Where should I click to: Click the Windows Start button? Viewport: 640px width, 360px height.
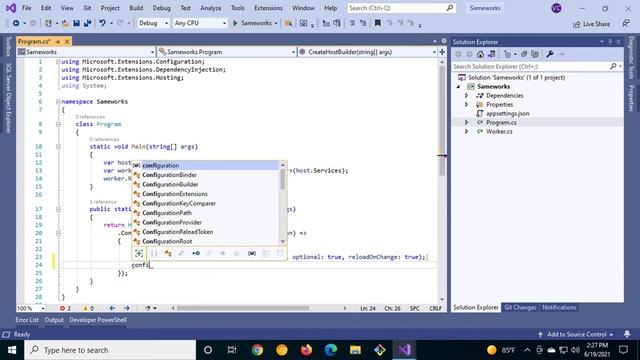(12, 350)
